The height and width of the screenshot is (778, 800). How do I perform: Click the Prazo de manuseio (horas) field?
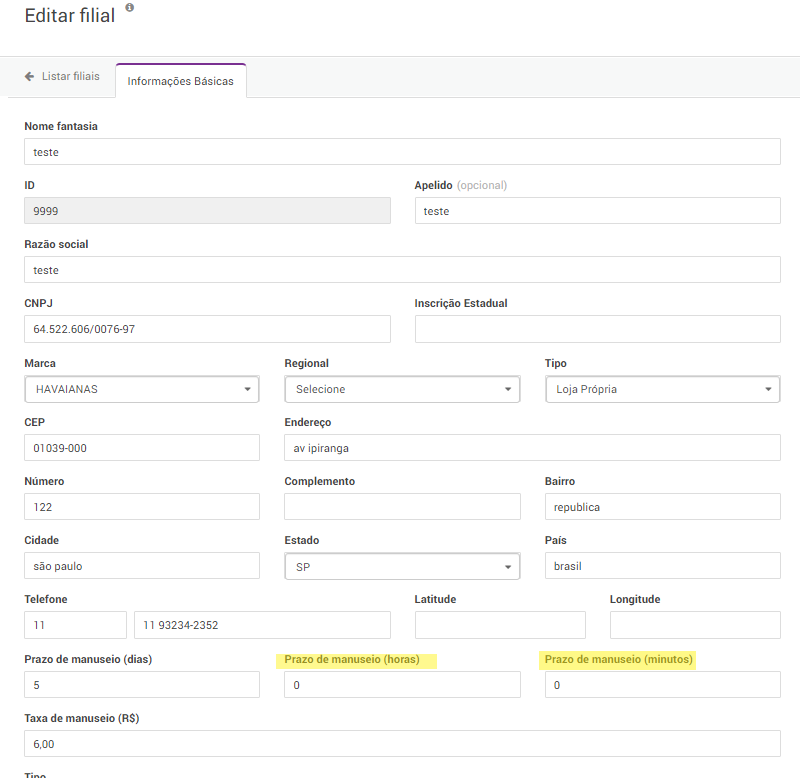(402, 685)
